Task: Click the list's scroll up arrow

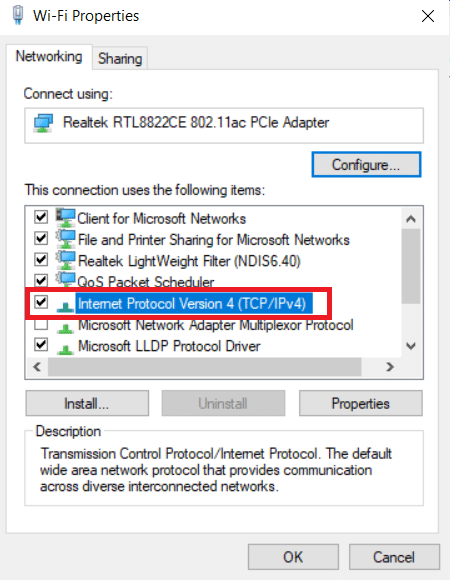Action: (x=411, y=219)
